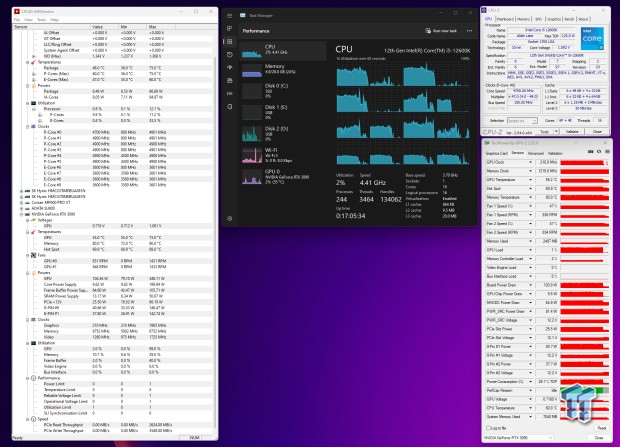
Task: Open the Memory Clock sensor dropdown in GPU-Z
Action: point(530,171)
